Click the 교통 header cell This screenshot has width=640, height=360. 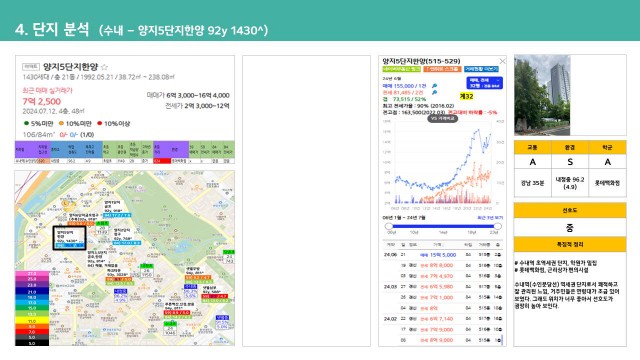point(532,147)
